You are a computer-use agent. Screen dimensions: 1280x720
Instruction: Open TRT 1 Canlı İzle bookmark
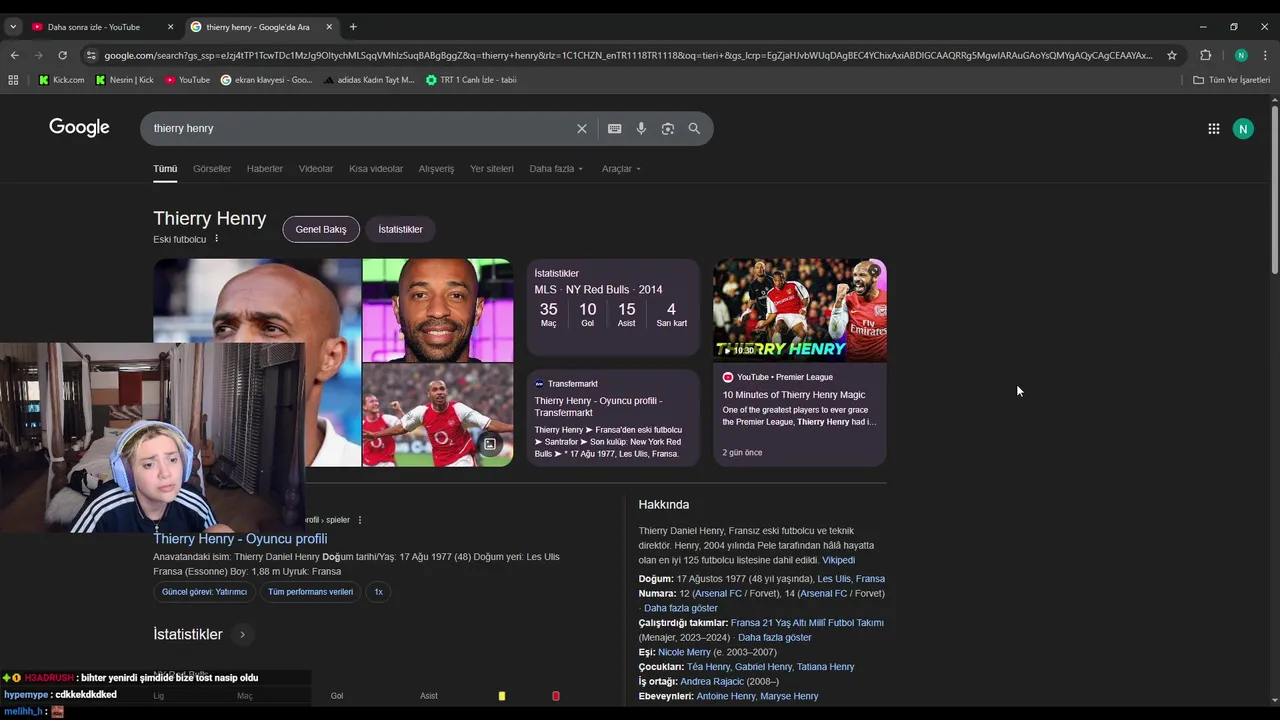click(x=471, y=80)
